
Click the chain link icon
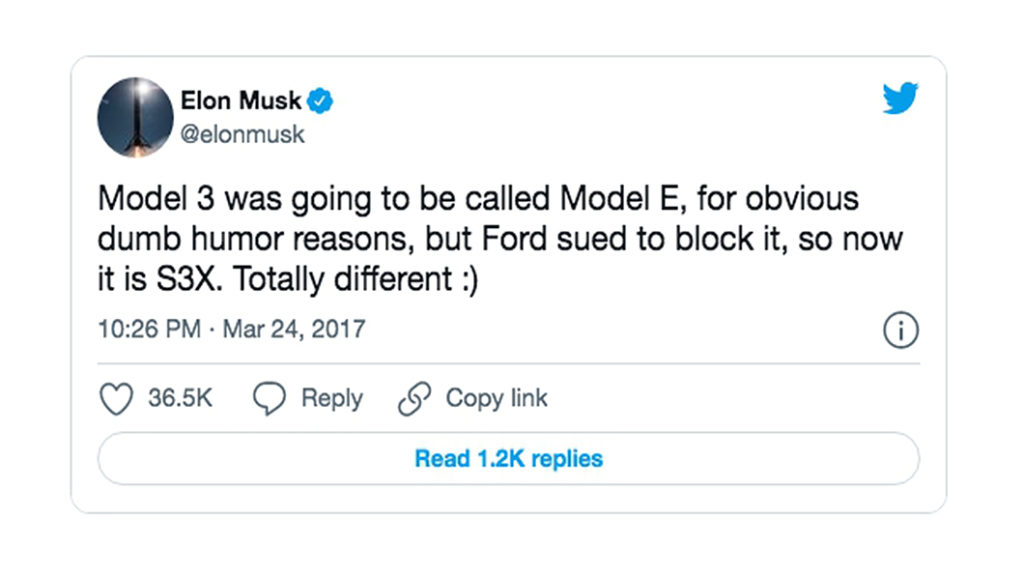coord(414,398)
